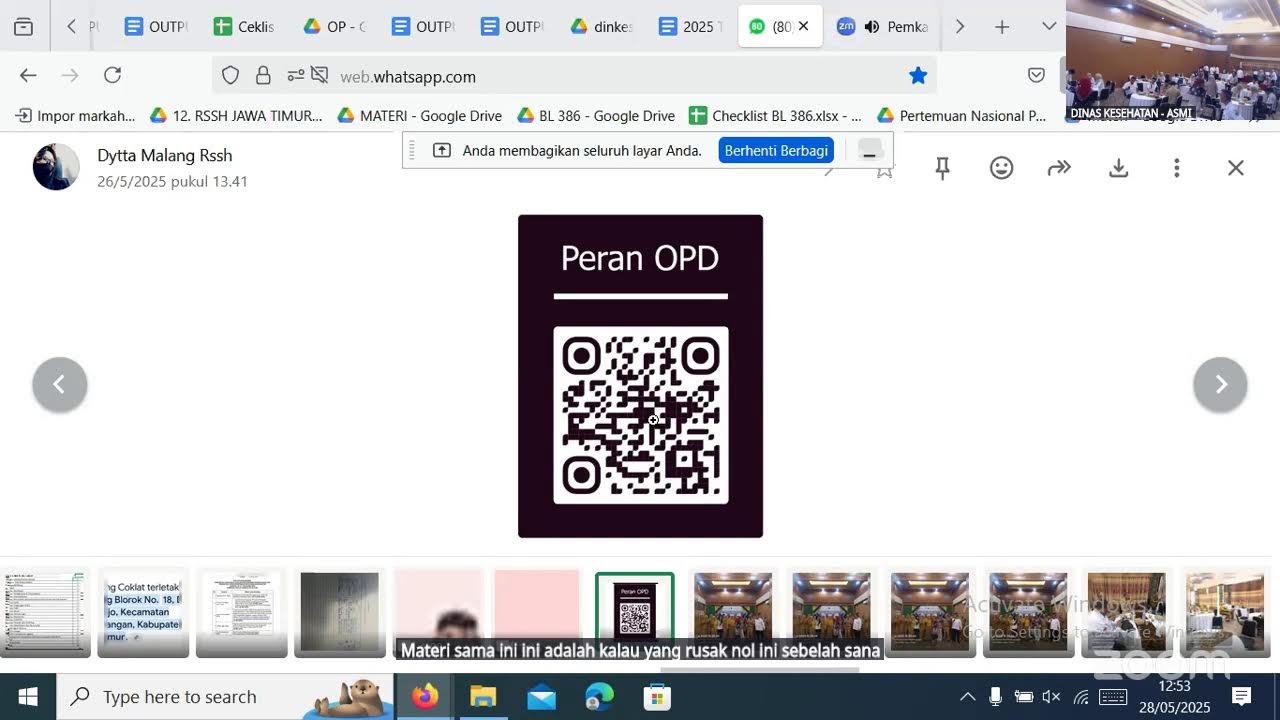Go to next media item
This screenshot has width=1280, height=720.
[1220, 385]
